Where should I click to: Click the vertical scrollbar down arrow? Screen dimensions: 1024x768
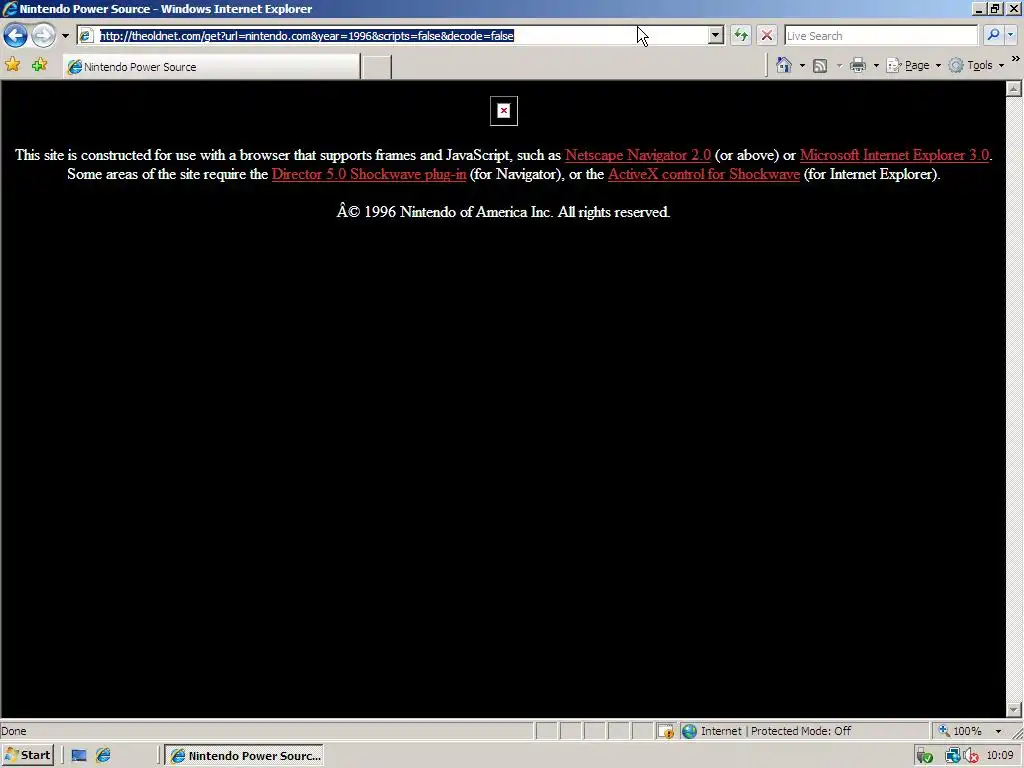(x=1014, y=709)
